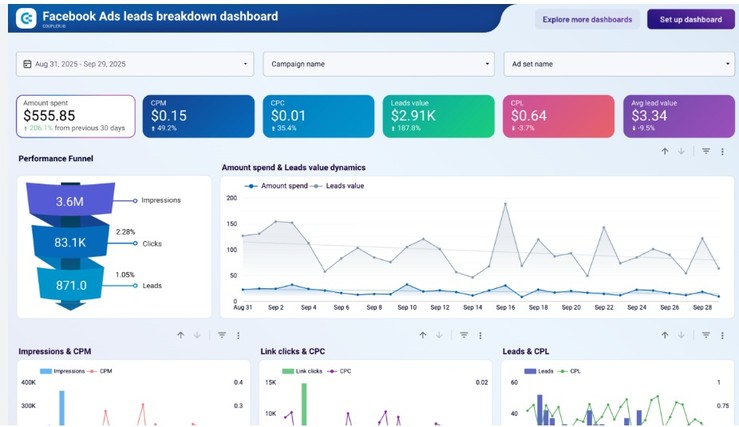739x427 pixels.
Task: Select the Leads value scorecard
Action: coord(438,116)
